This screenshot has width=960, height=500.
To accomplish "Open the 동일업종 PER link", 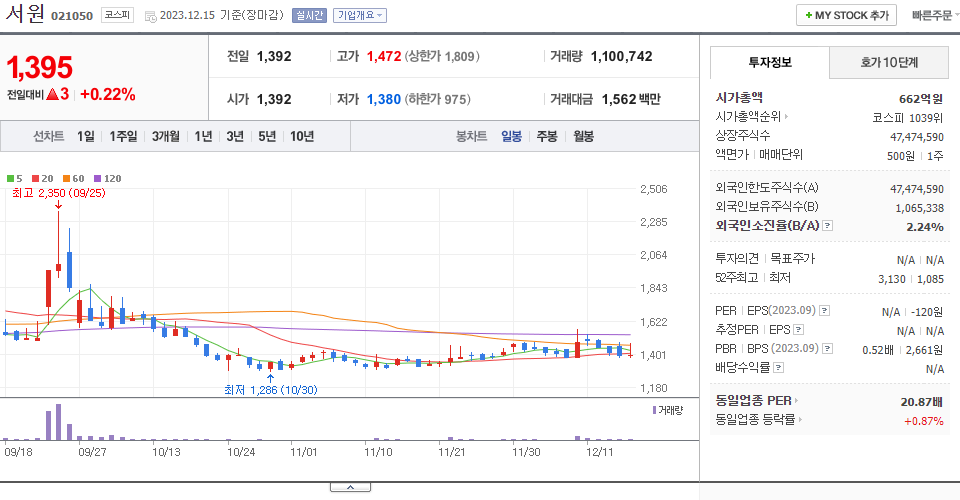I will 753,401.
